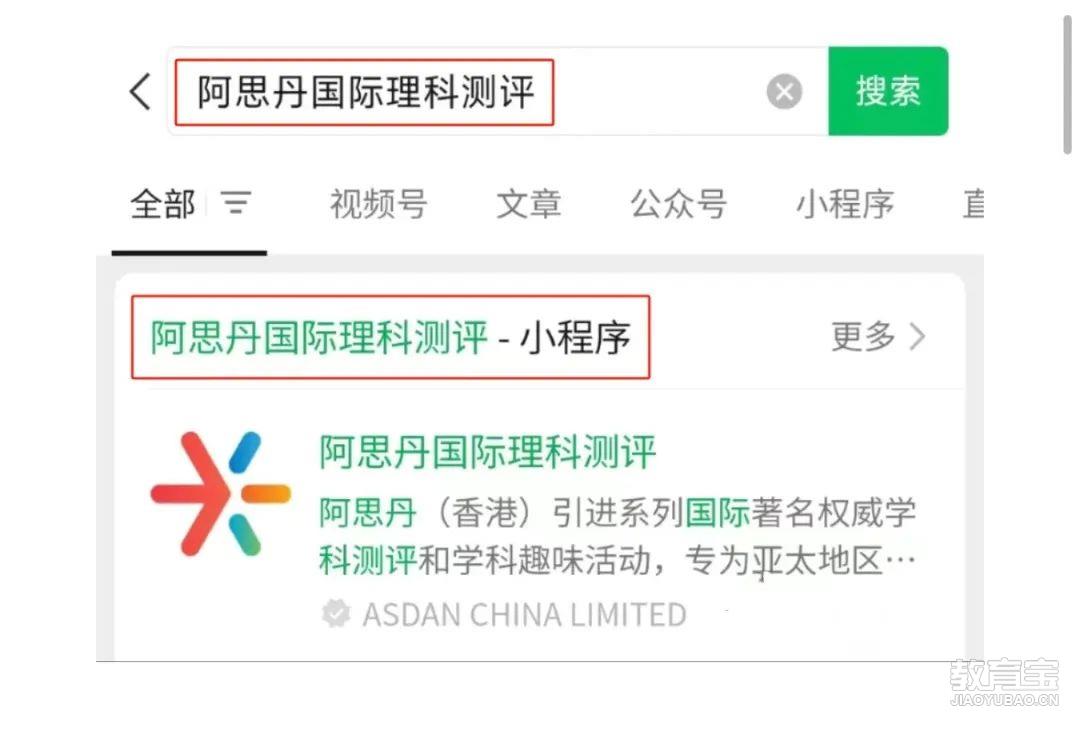
Task: Click the 阿思丹国际理科测评 - 小程序 section header
Action: (391, 337)
